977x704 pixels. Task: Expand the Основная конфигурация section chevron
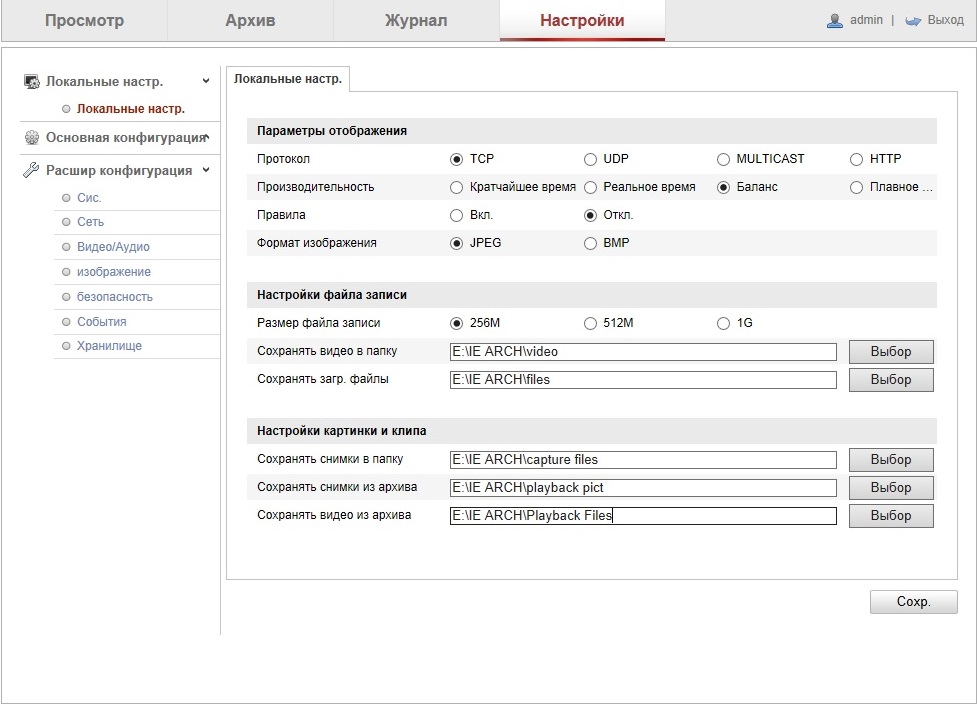pyautogui.click(x=207, y=137)
